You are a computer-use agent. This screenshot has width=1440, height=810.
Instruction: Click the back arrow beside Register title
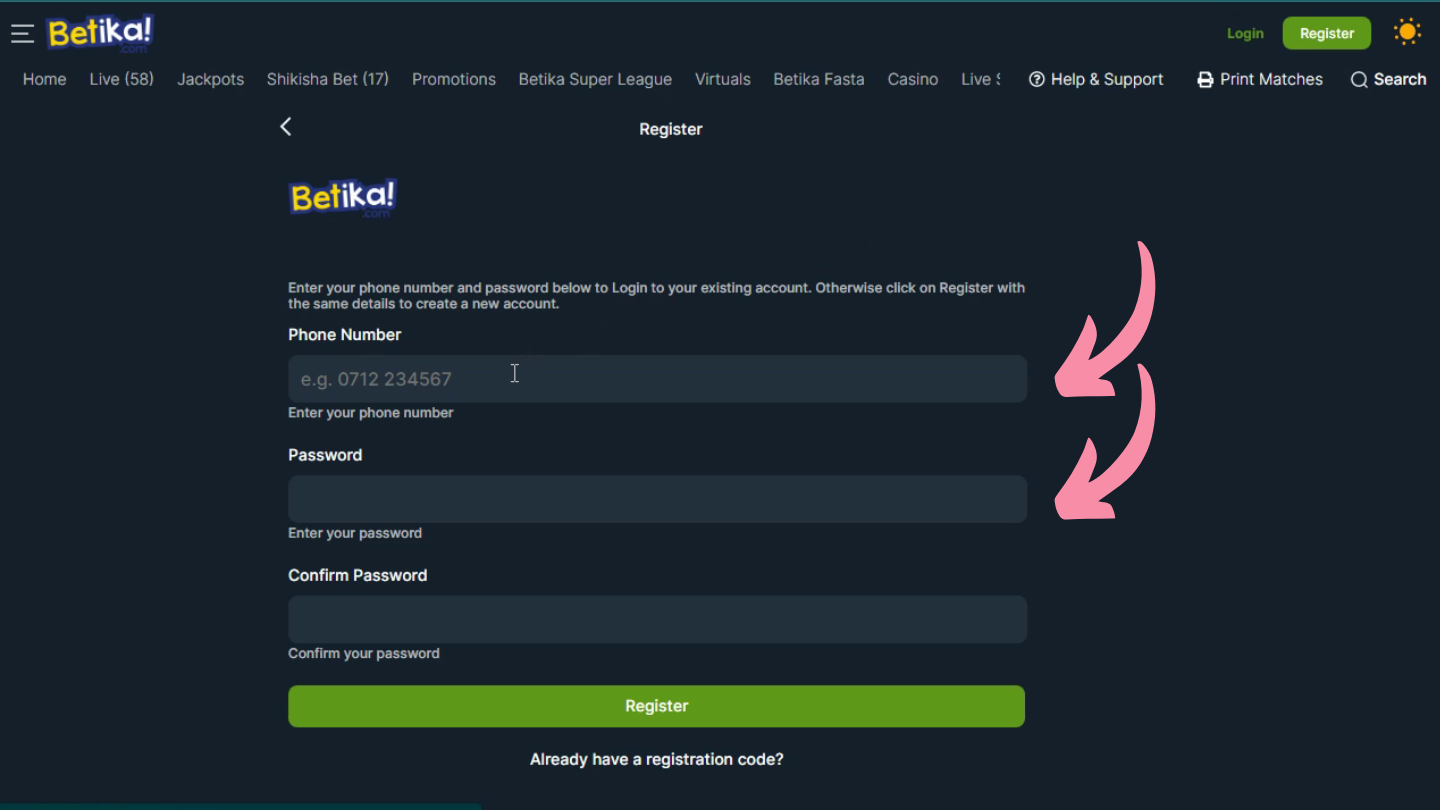click(x=285, y=126)
